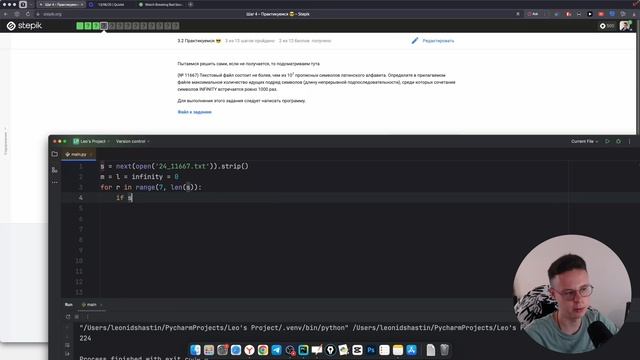The image size is (640, 360).
Task: Open Launchpad from the Dock
Action: coord(209,350)
